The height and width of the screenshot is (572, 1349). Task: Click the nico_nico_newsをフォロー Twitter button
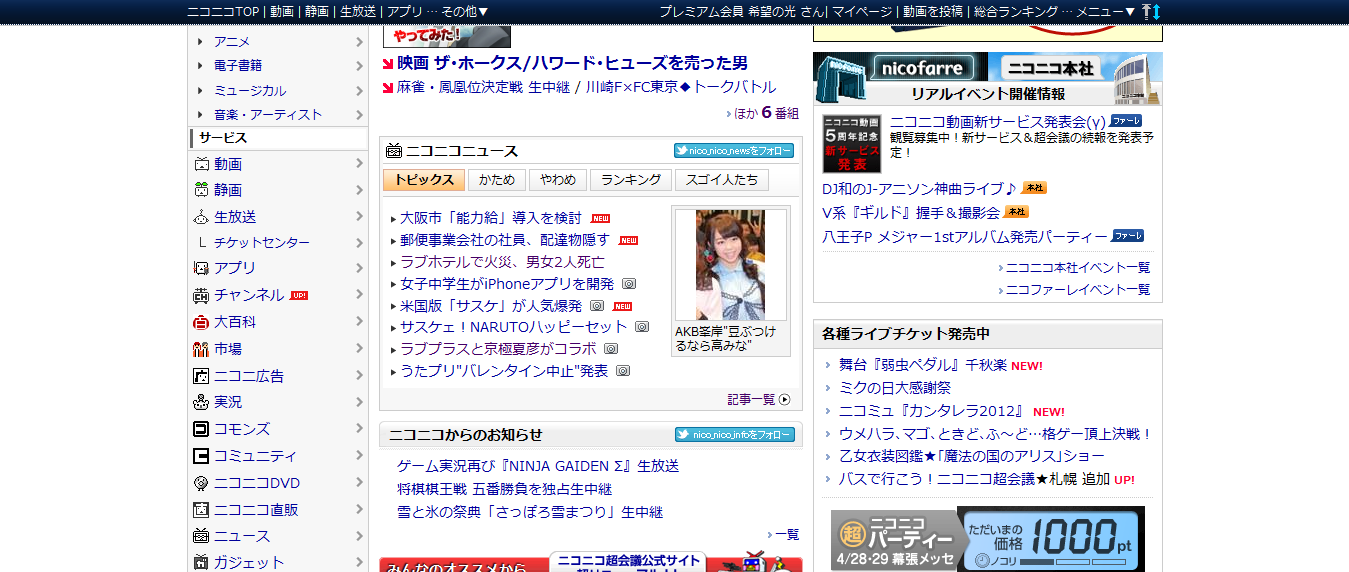click(x=734, y=151)
